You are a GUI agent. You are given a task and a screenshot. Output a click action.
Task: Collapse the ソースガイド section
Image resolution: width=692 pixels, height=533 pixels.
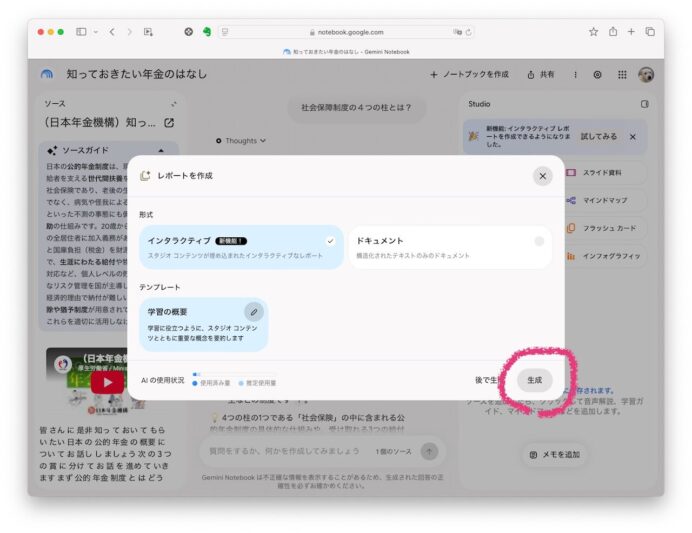point(161,150)
